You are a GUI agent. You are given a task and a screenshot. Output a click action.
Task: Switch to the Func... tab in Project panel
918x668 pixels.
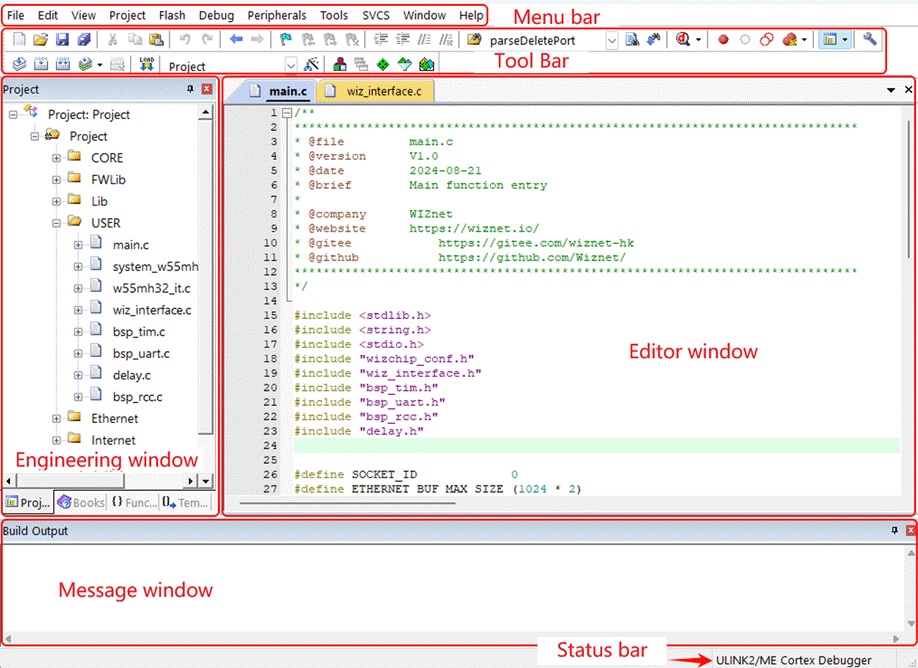click(134, 502)
